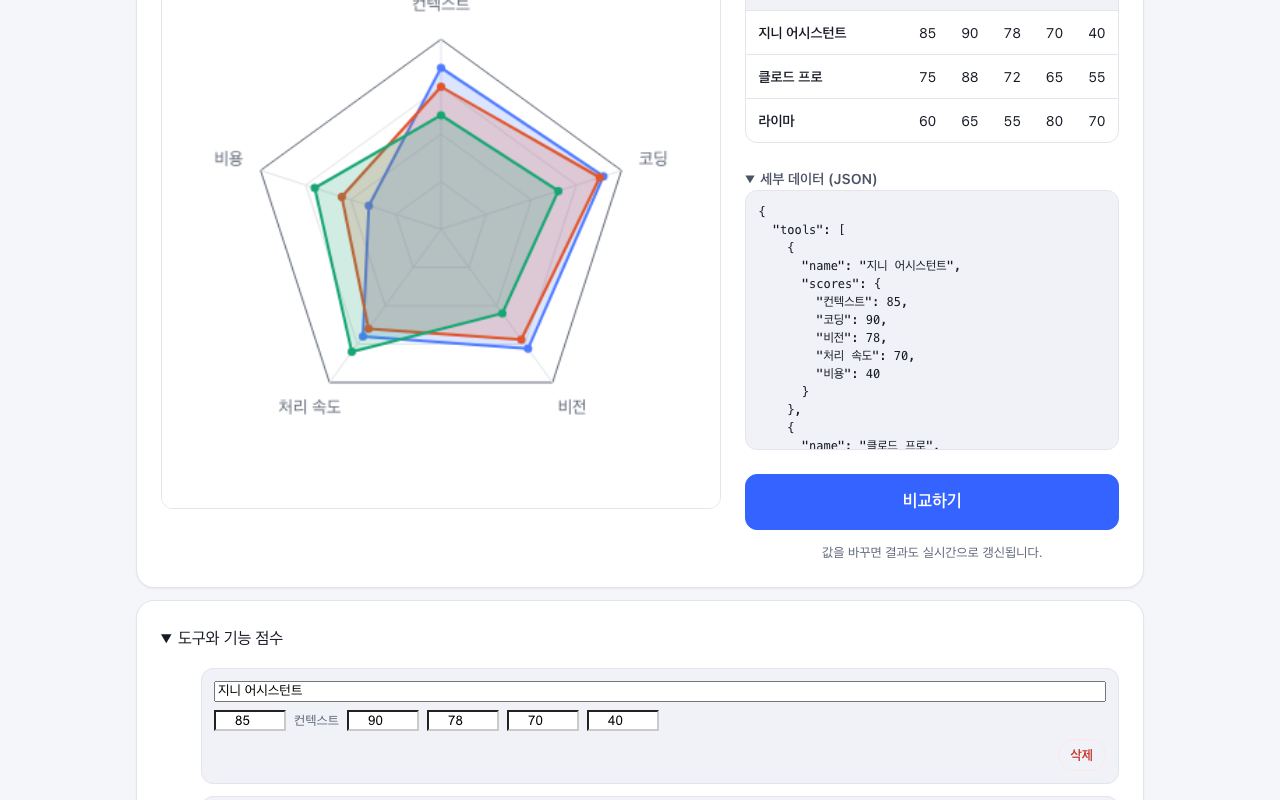Select the 클로드 프로 table row name
The height and width of the screenshot is (800, 1280).
coord(790,77)
